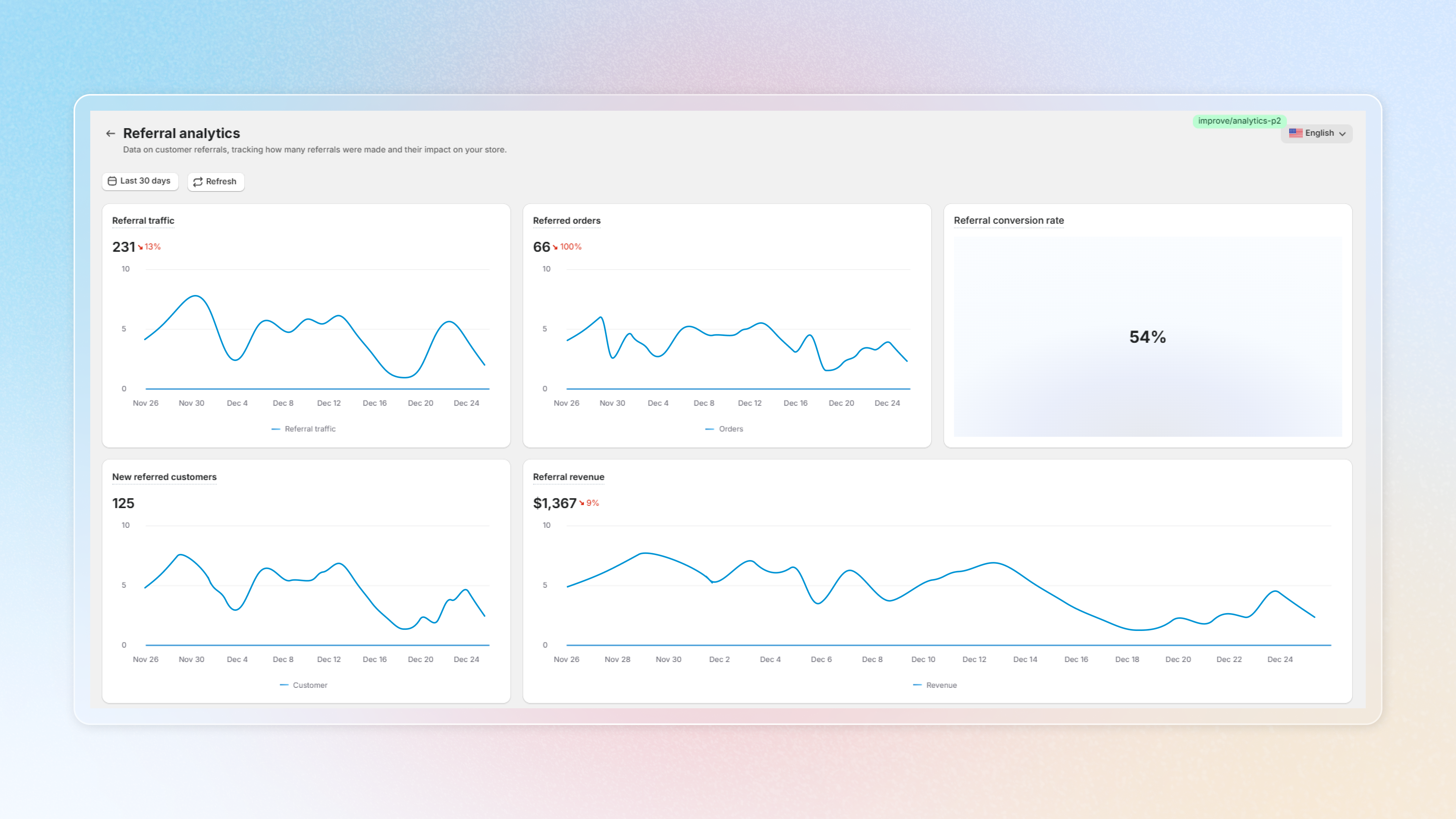Click the calendar icon in Last 30 days
This screenshot has width=1456, height=819.
pyautogui.click(x=112, y=181)
